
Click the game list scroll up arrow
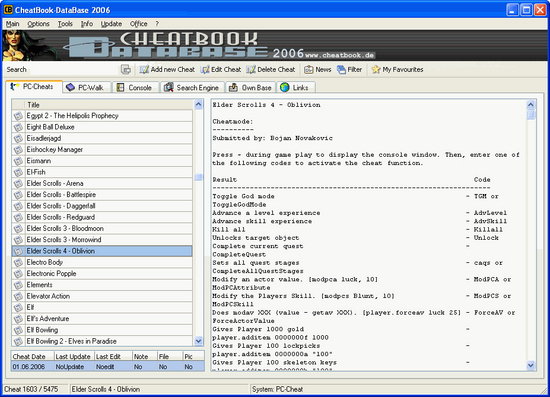click(x=199, y=105)
